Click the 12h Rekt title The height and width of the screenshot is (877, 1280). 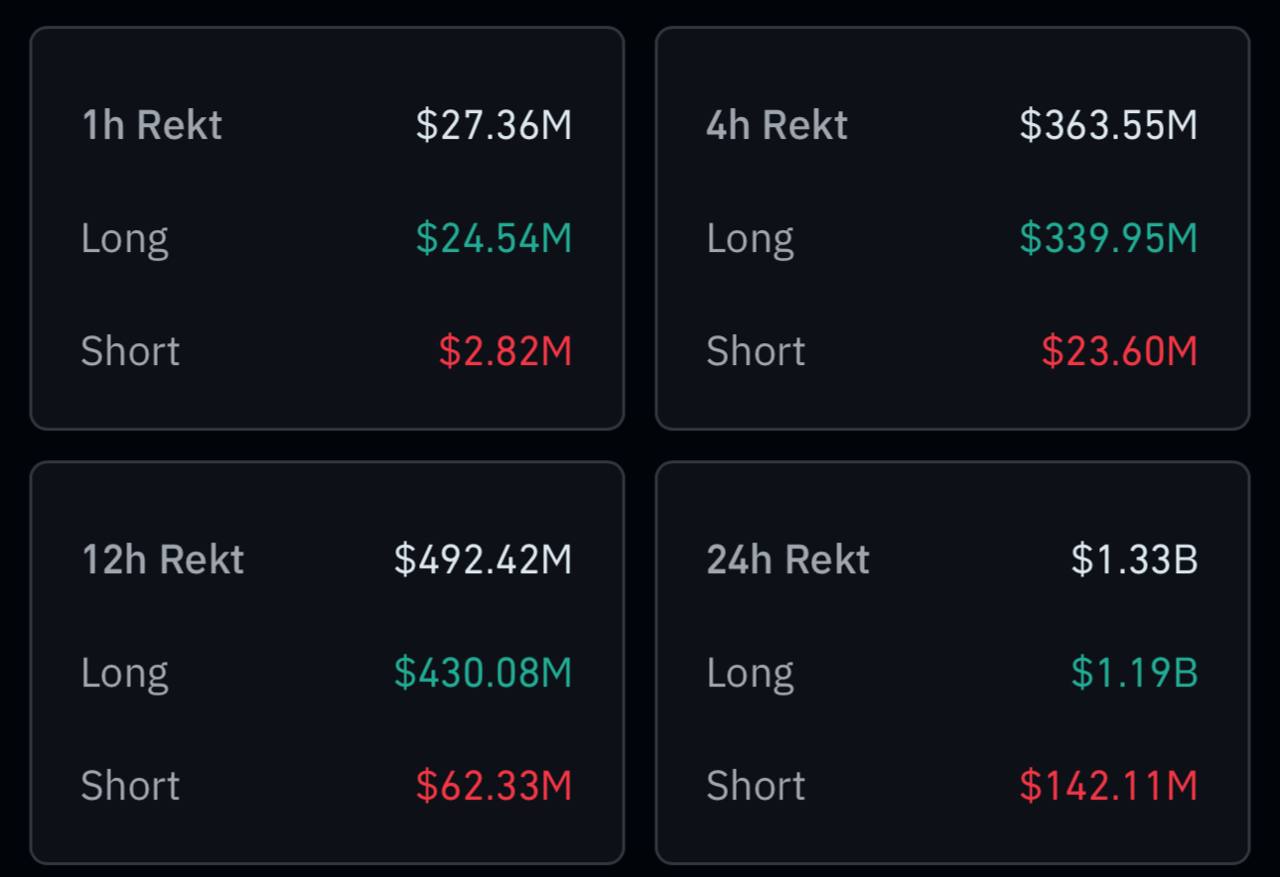pos(162,559)
